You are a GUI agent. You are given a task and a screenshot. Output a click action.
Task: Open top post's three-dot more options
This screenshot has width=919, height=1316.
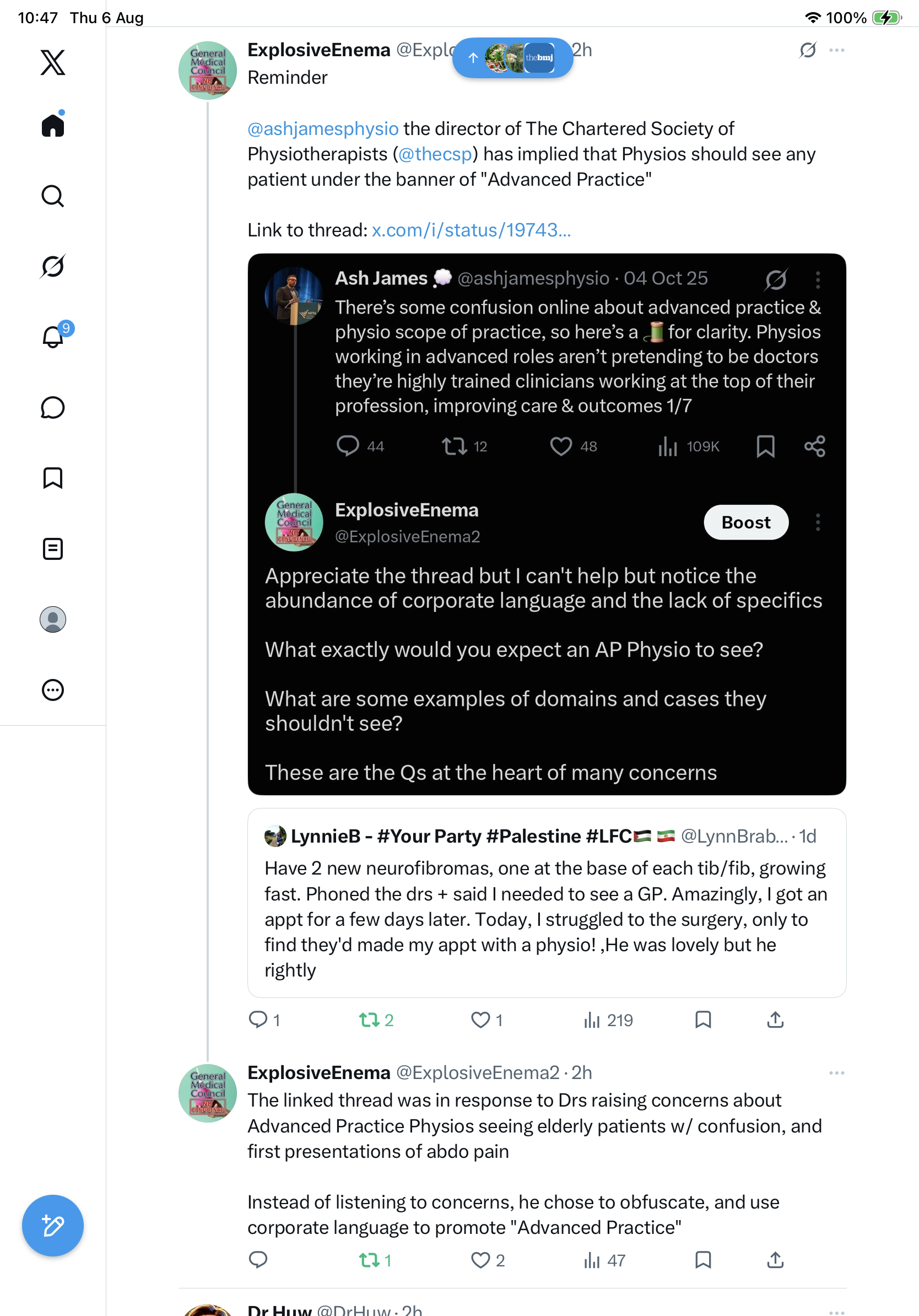click(836, 51)
